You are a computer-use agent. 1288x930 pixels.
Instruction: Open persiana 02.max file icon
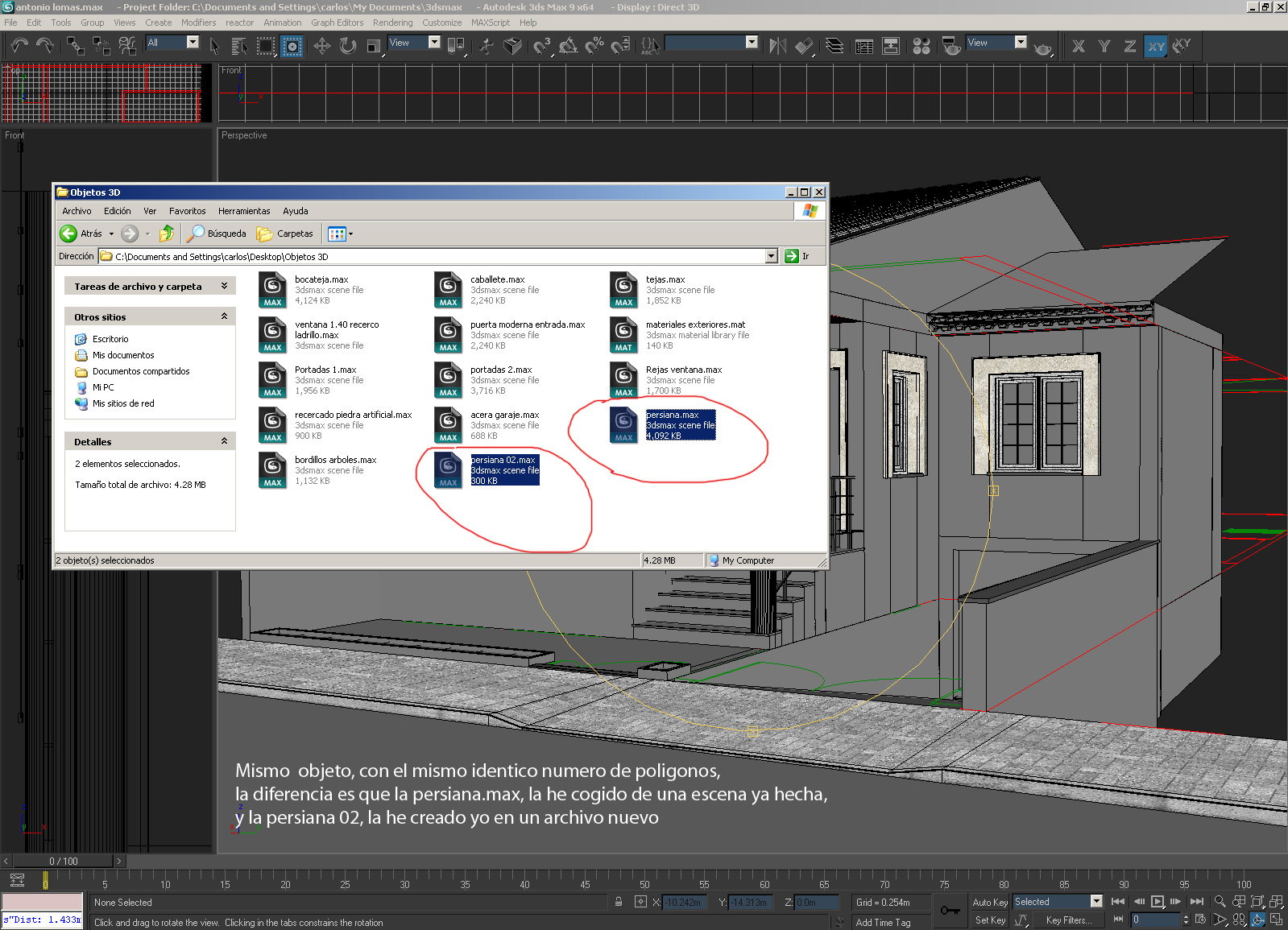[449, 469]
